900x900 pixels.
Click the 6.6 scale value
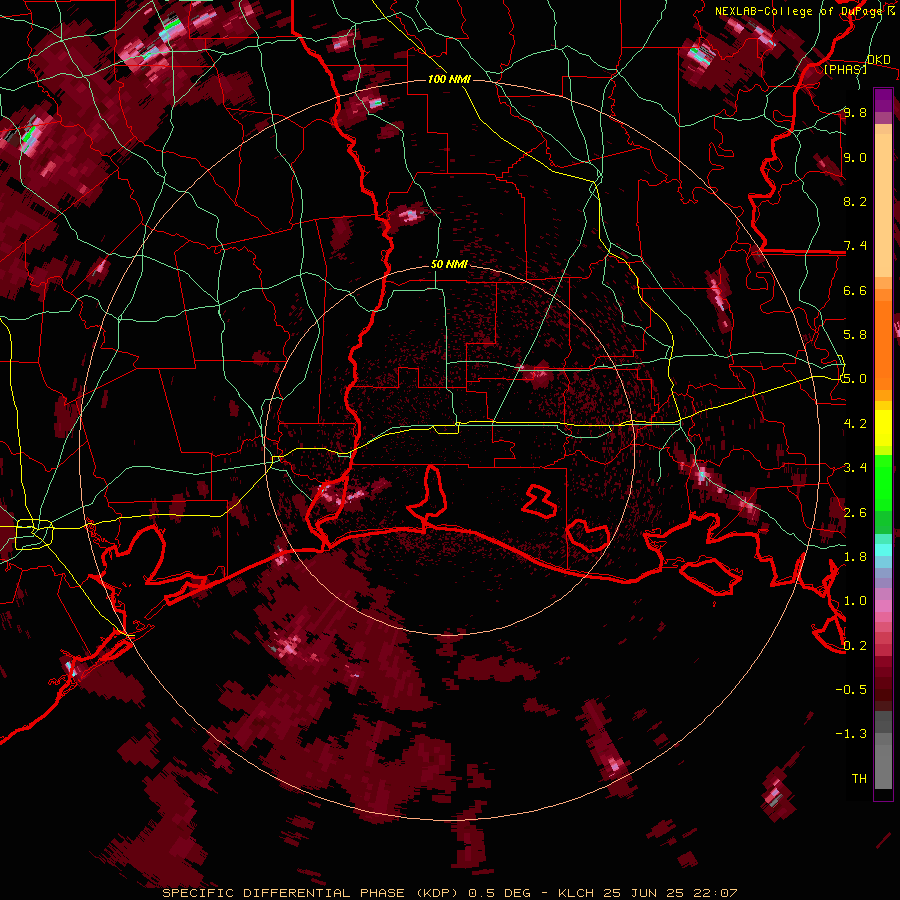click(x=855, y=291)
